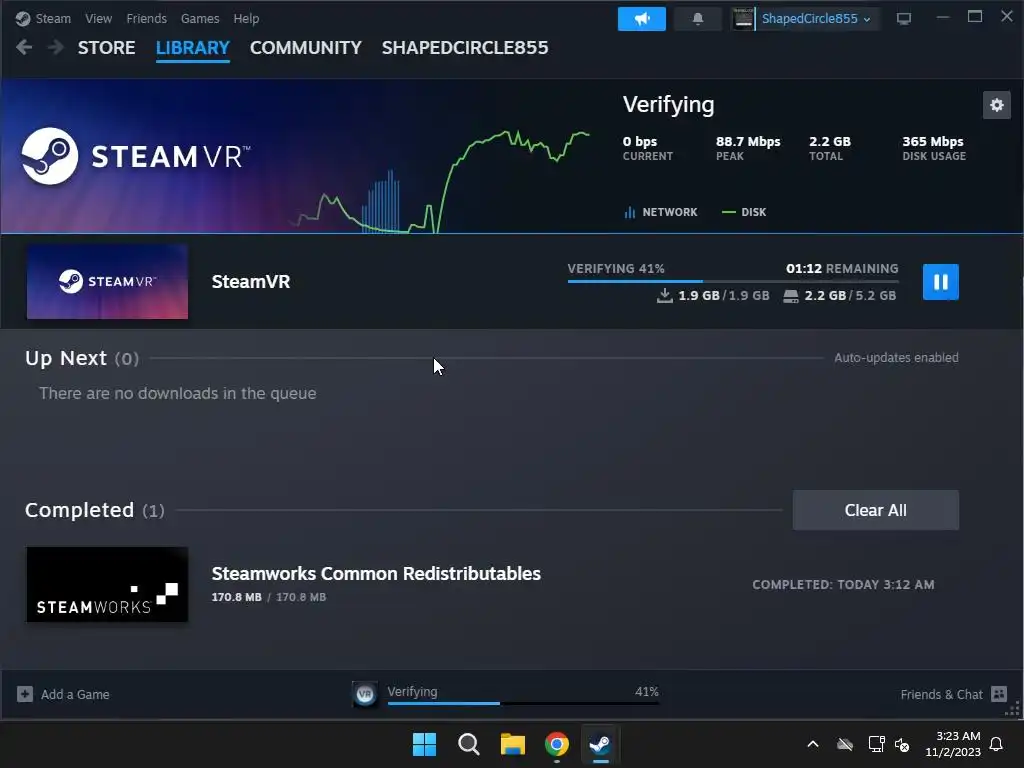The width and height of the screenshot is (1024, 768).
Task: Click the SteamVR verifying progress bar
Action: [x=733, y=281]
